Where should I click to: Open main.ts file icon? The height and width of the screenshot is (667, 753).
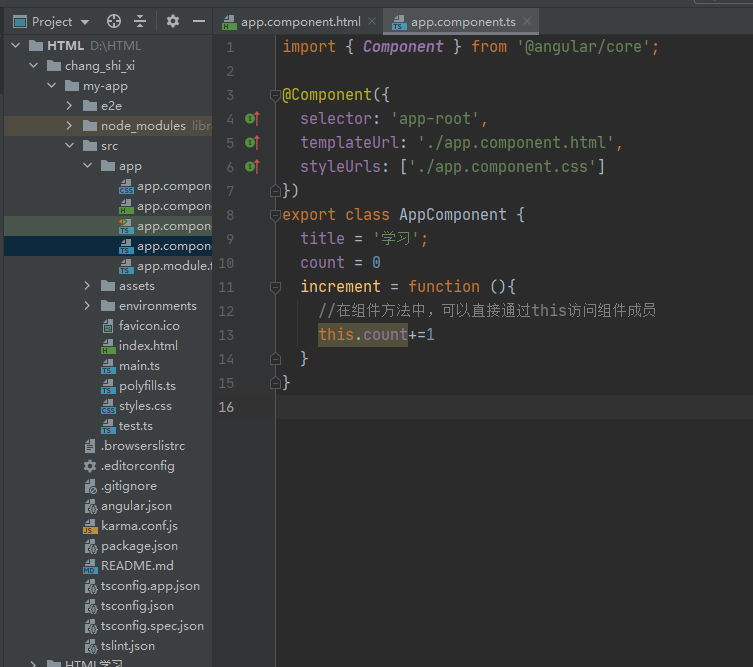click(108, 366)
